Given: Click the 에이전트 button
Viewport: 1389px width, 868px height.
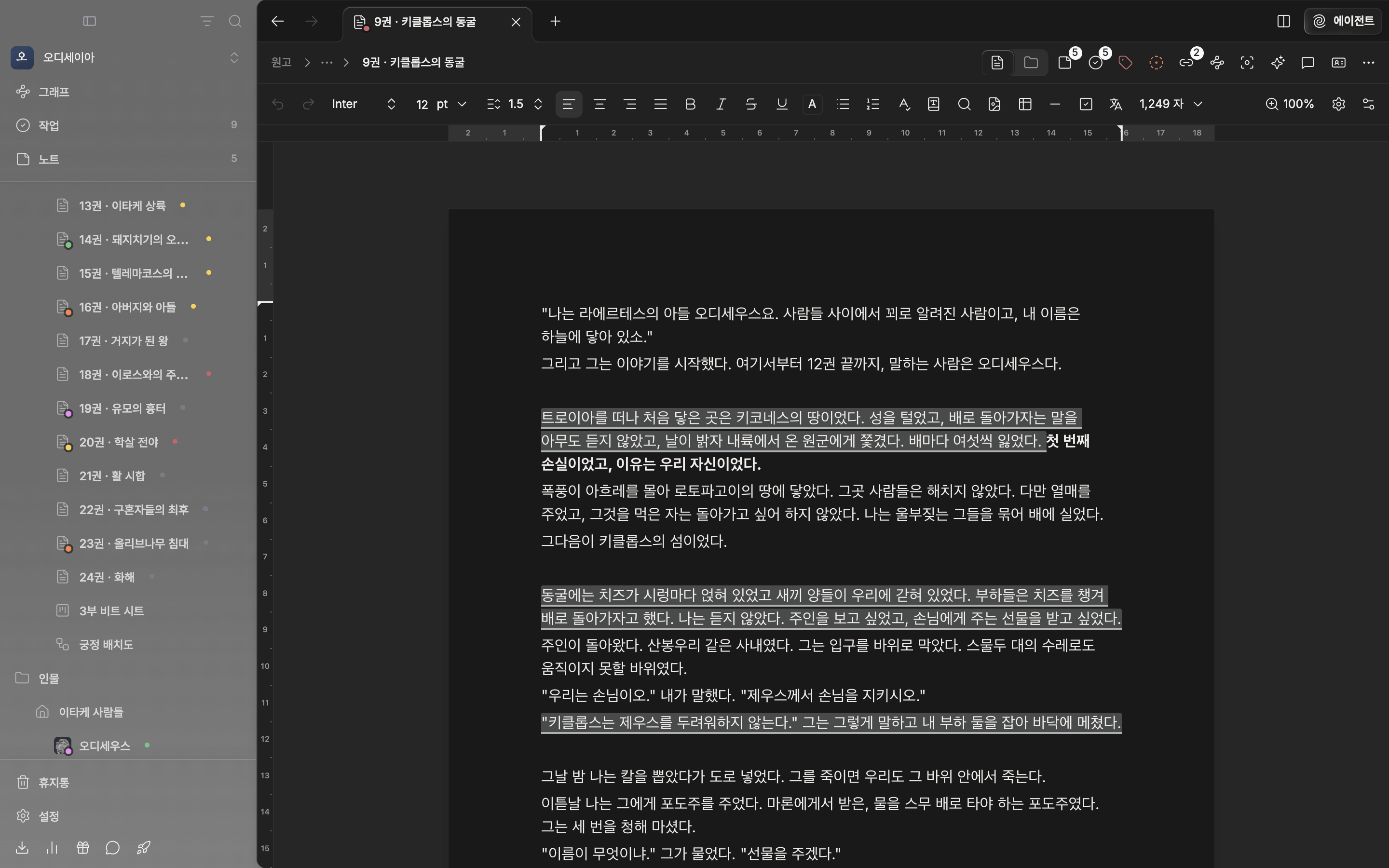Looking at the screenshot, I should click(1343, 21).
